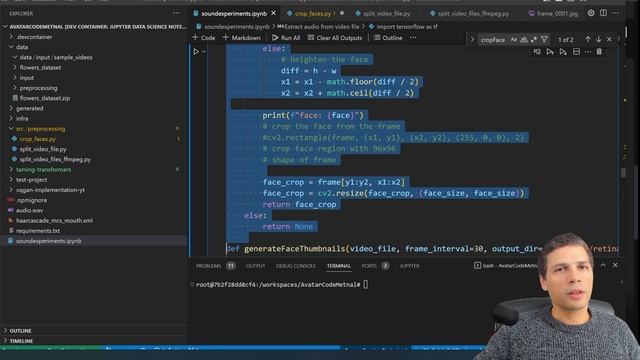
Task: Open audio.wav file
Action: pyautogui.click(x=94, y=210)
